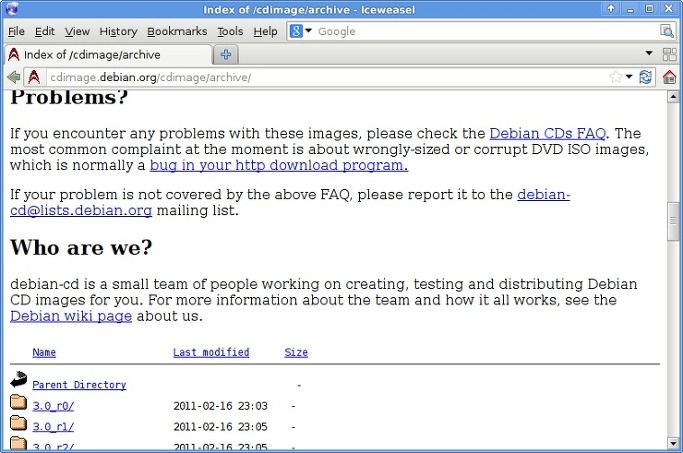Follow the bug in your http download program link

click(279, 166)
